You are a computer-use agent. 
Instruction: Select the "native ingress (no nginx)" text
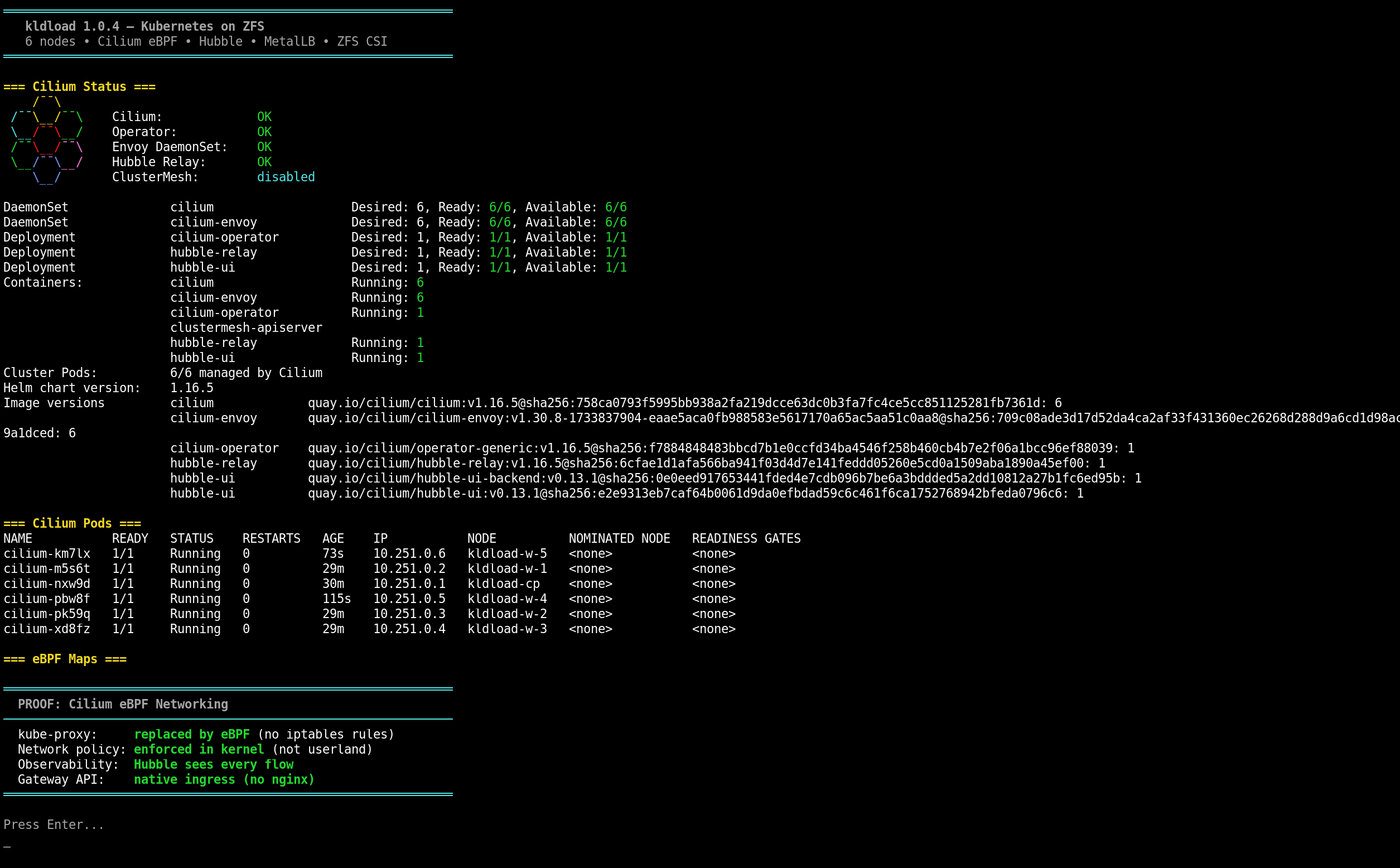point(224,780)
